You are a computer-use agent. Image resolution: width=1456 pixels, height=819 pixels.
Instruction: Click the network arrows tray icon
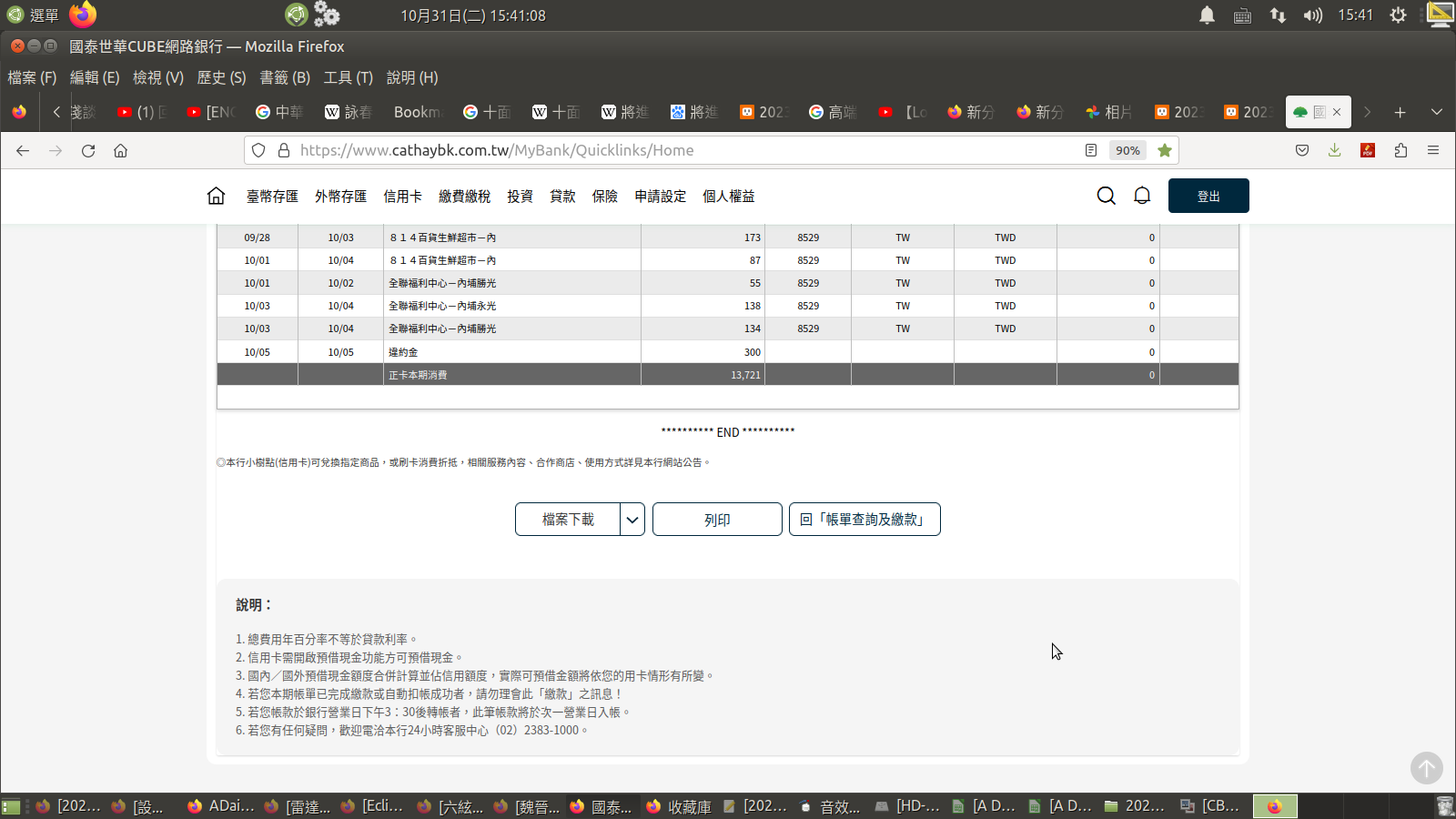tap(1278, 15)
